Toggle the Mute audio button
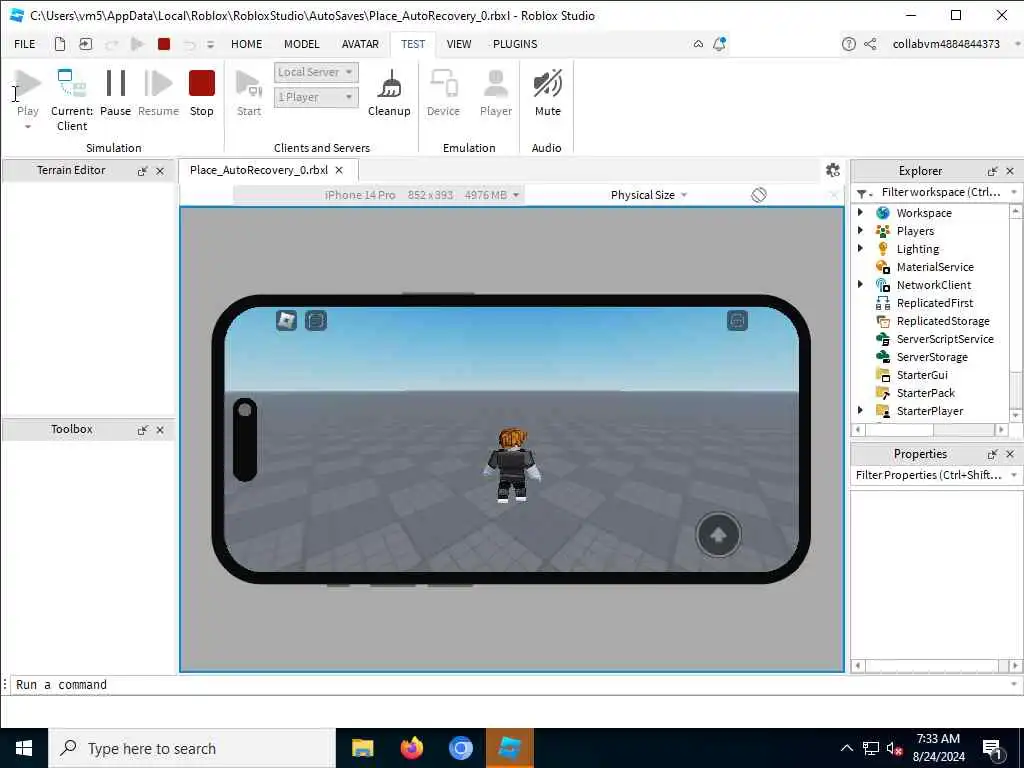This screenshot has height=768, width=1024. click(x=547, y=93)
